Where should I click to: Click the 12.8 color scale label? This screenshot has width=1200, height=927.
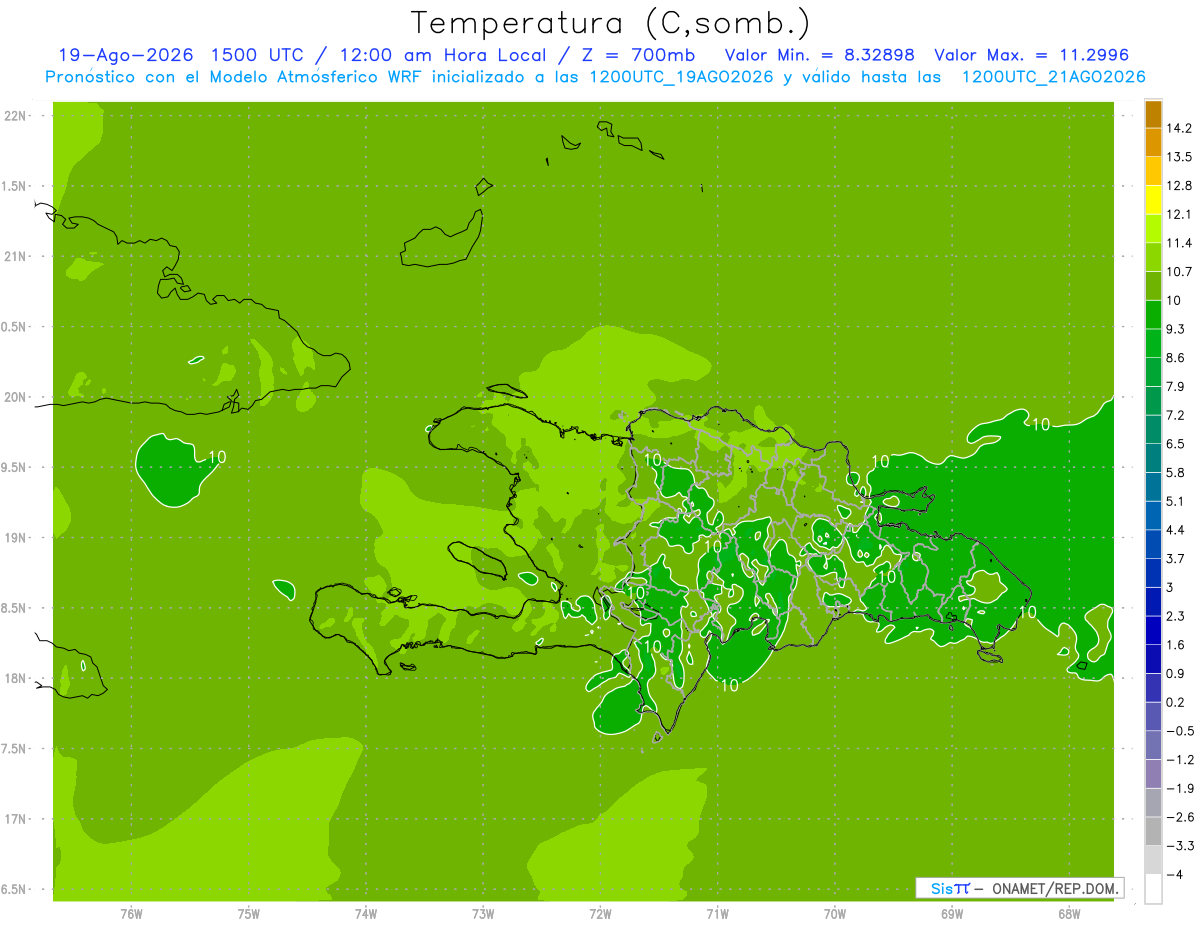1181,186
